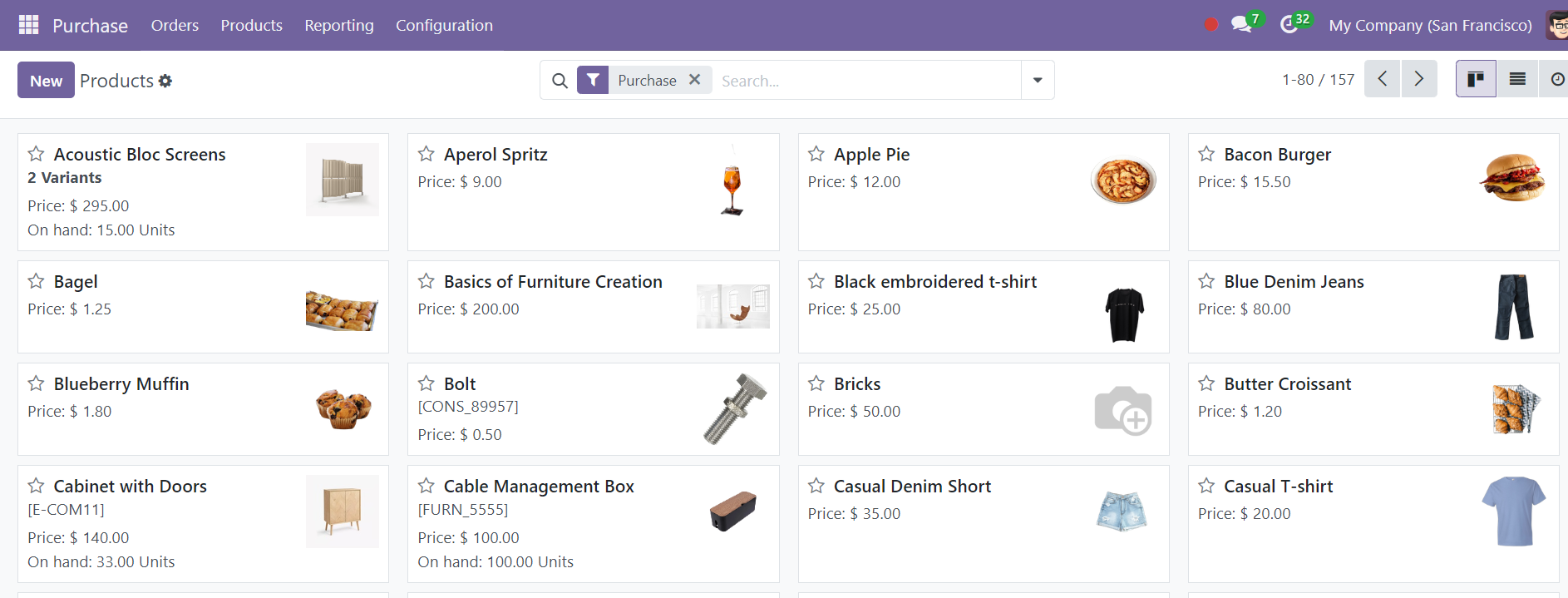This screenshot has width=1568, height=598.
Task: Open the conversations messages icon
Action: pos(1241,24)
